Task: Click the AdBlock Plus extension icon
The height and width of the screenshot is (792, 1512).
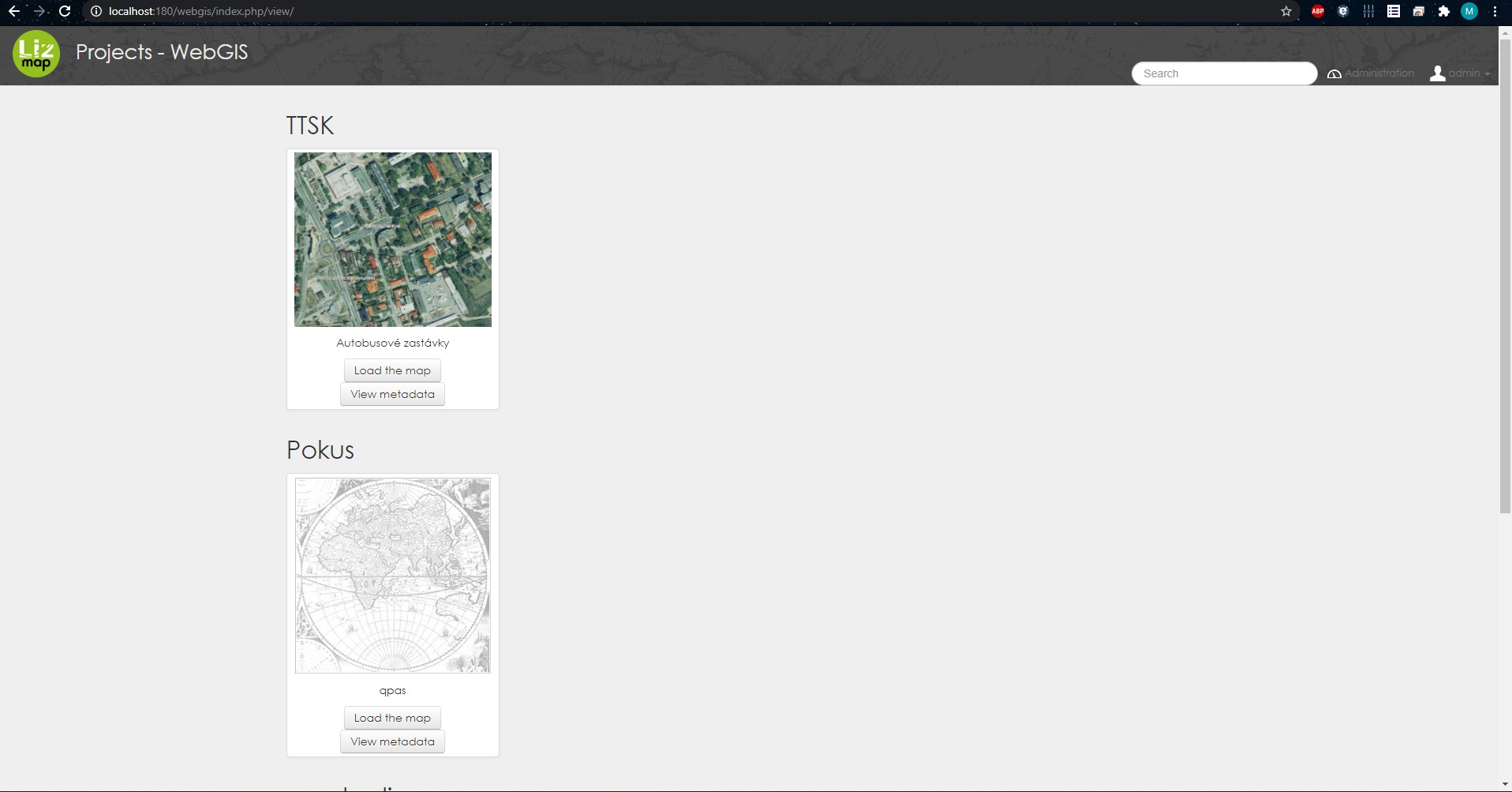Action: (x=1317, y=11)
